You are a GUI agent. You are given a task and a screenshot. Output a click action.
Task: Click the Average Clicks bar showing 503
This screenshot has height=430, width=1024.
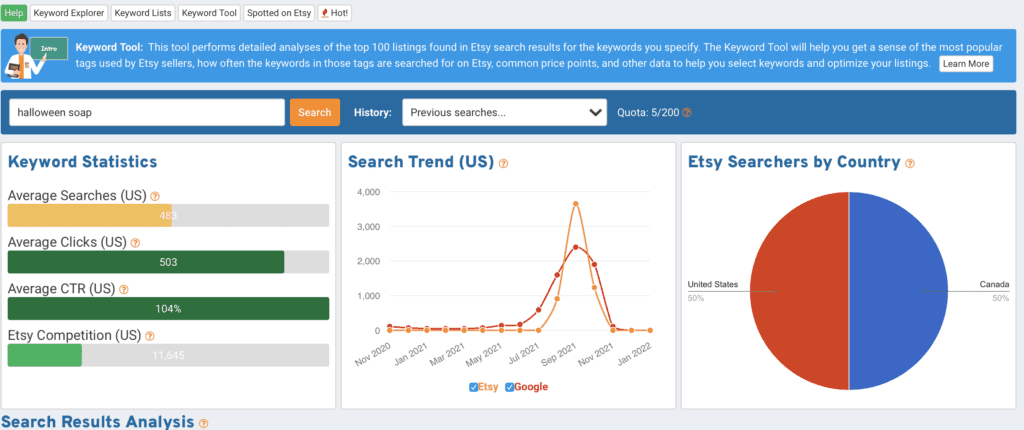pos(168,262)
